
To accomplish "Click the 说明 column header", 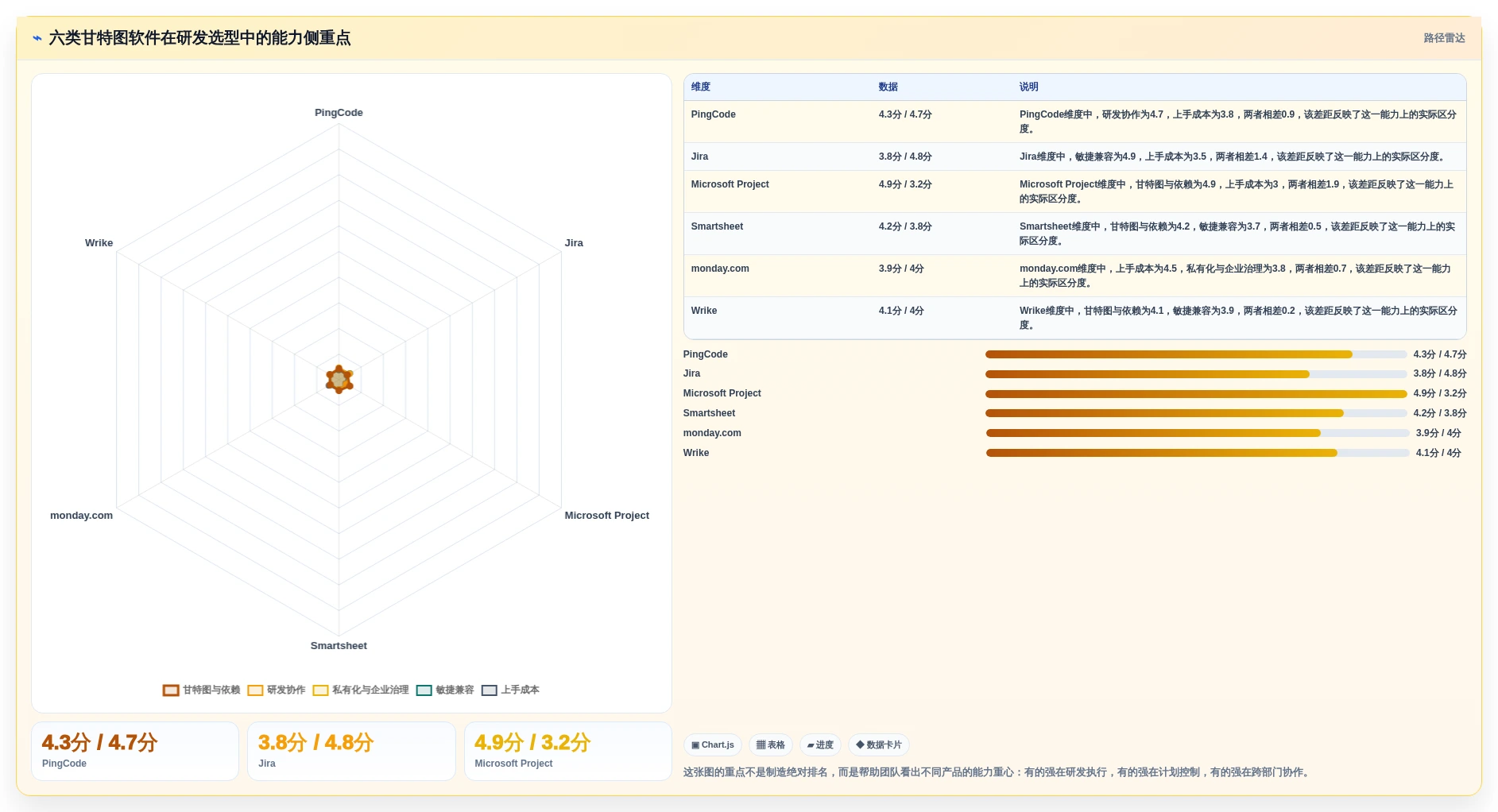I will point(1029,87).
